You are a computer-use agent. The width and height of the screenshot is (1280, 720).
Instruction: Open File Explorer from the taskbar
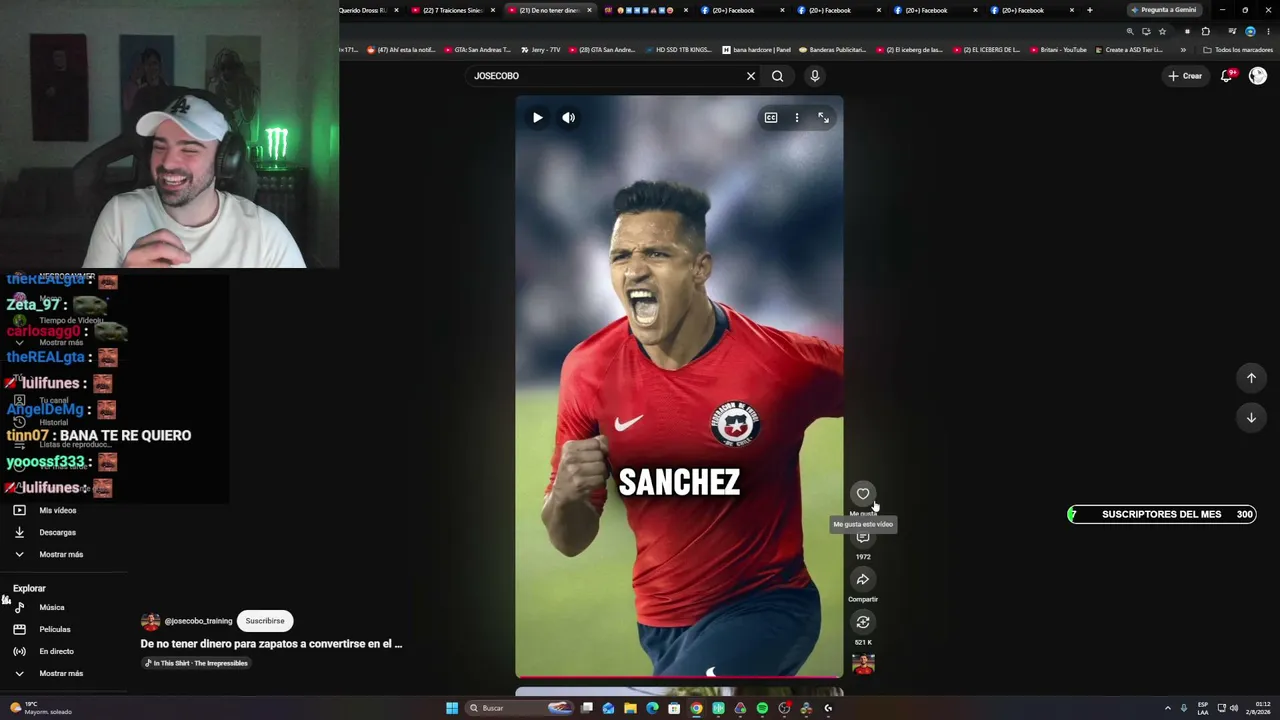[630, 708]
